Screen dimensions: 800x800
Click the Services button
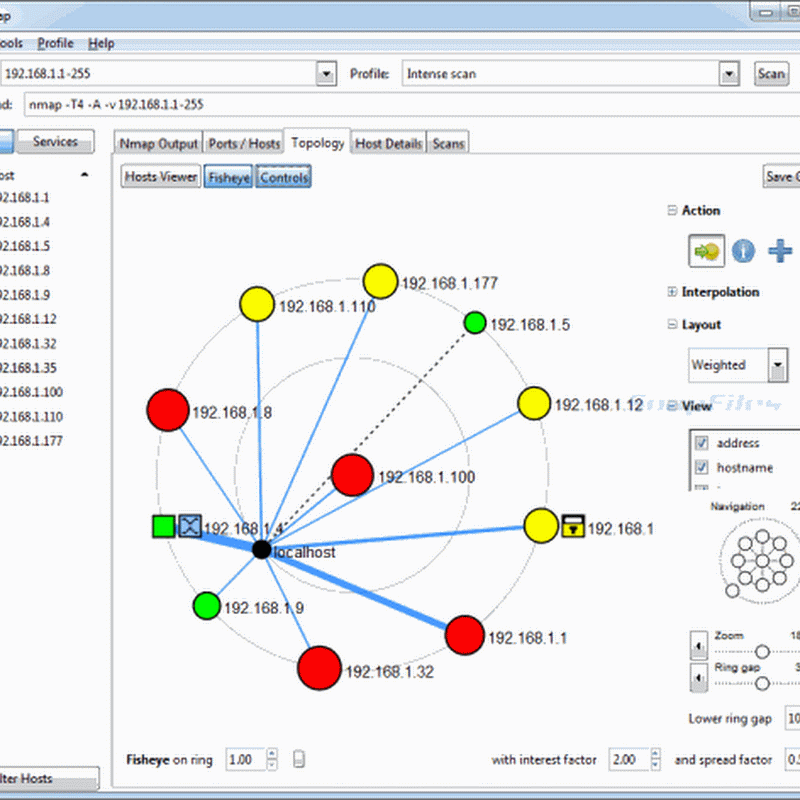pos(55,141)
